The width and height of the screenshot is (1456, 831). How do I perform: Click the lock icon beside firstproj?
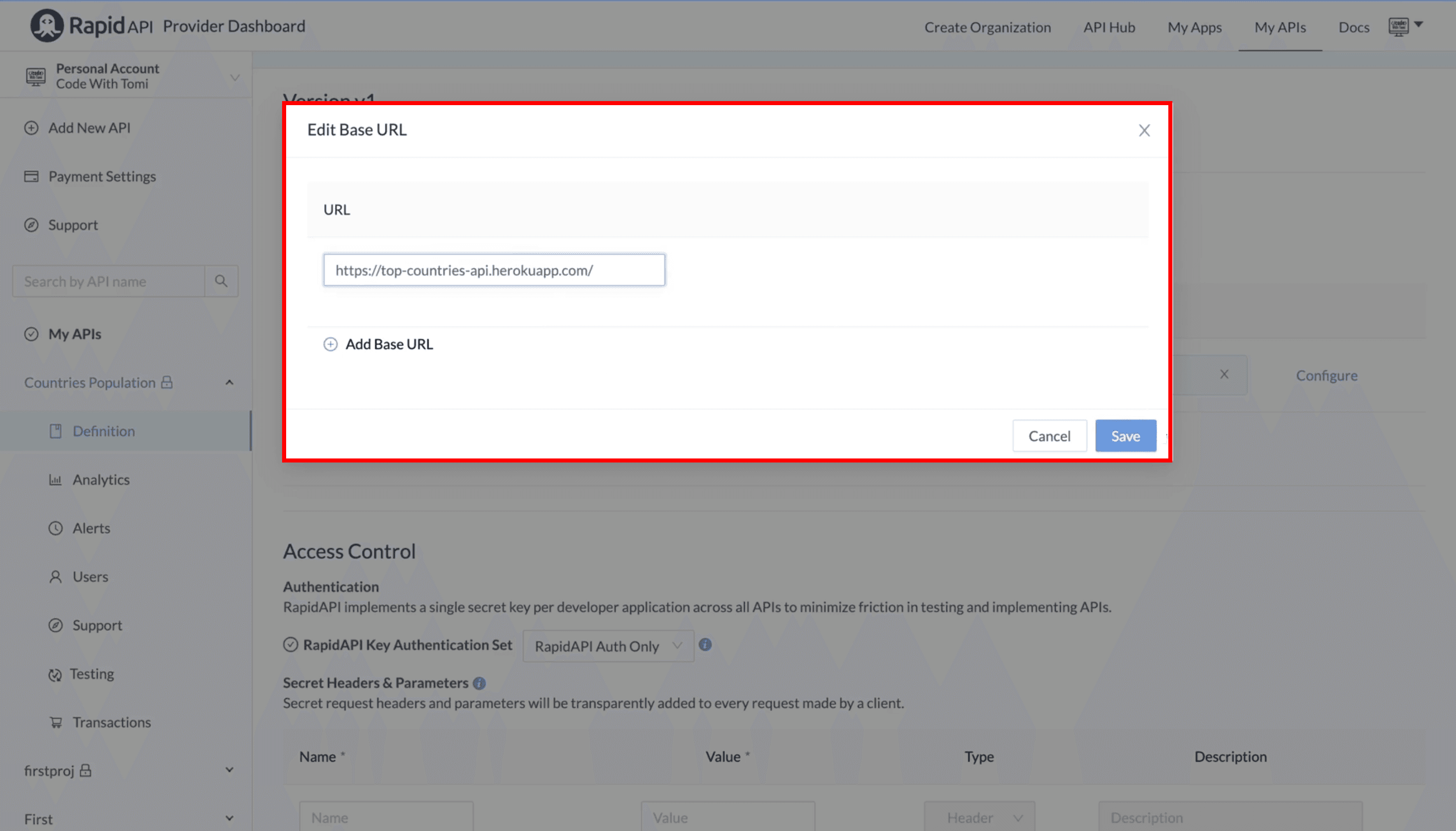pyautogui.click(x=85, y=770)
